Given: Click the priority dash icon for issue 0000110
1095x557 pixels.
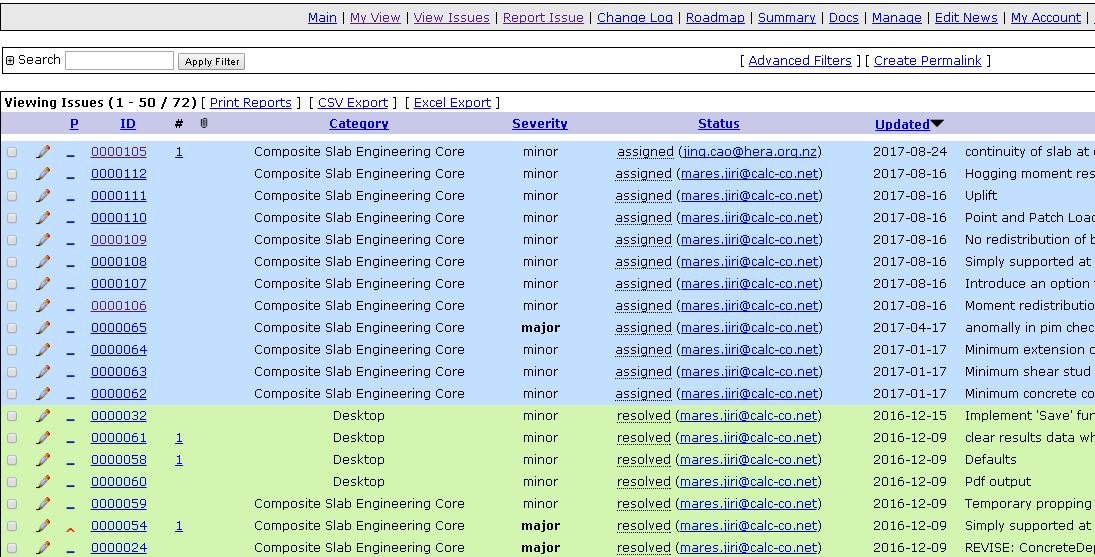Looking at the screenshot, I should click(71, 219).
